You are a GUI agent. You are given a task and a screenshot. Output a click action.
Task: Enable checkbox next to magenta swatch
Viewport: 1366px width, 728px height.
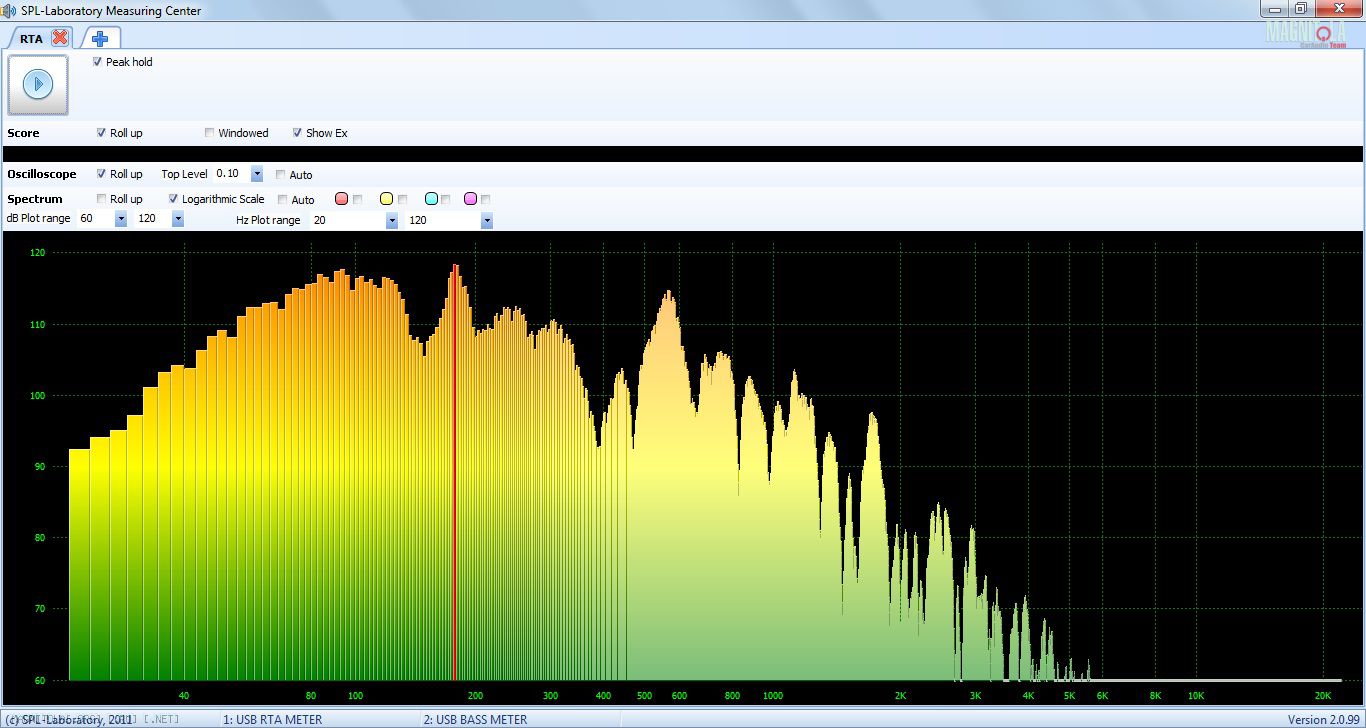click(x=486, y=199)
